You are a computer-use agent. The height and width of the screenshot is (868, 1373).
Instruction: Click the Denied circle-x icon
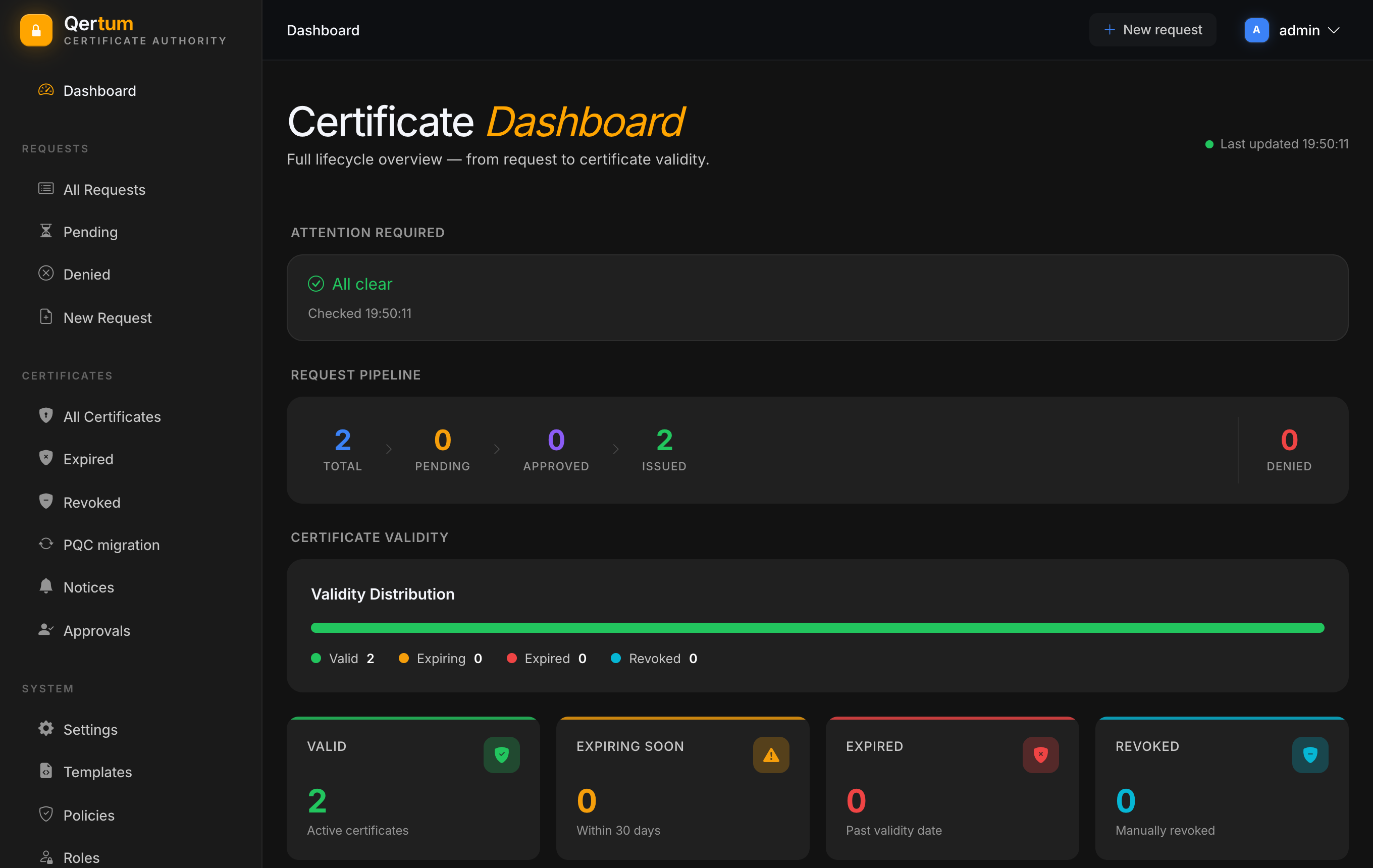pos(45,274)
